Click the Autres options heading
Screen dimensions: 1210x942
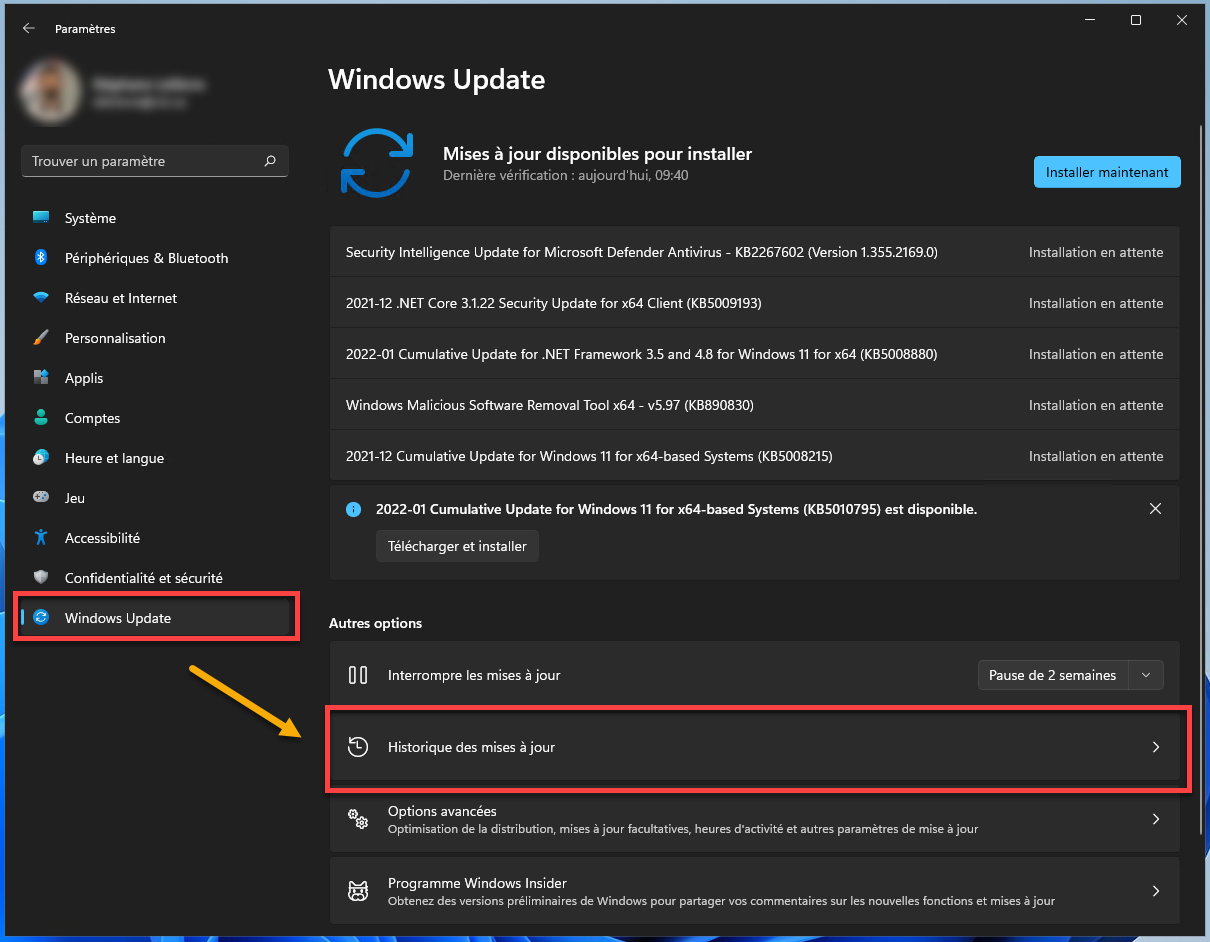pyautogui.click(x=375, y=623)
